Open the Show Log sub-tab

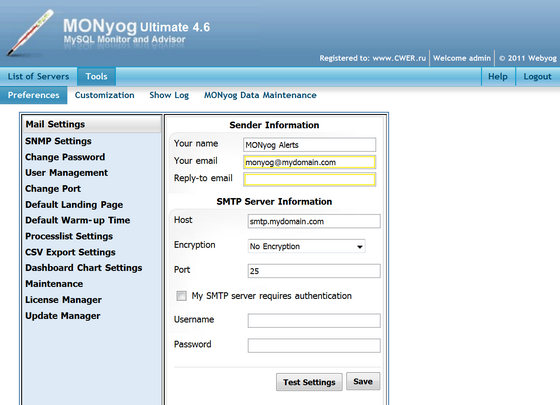[x=169, y=95]
